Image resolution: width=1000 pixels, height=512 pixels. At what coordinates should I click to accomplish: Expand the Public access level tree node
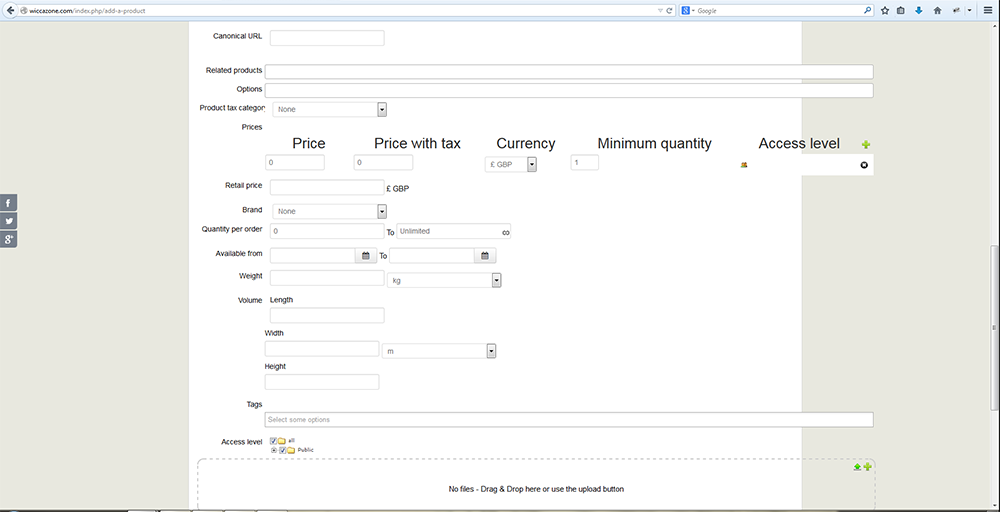(x=274, y=450)
